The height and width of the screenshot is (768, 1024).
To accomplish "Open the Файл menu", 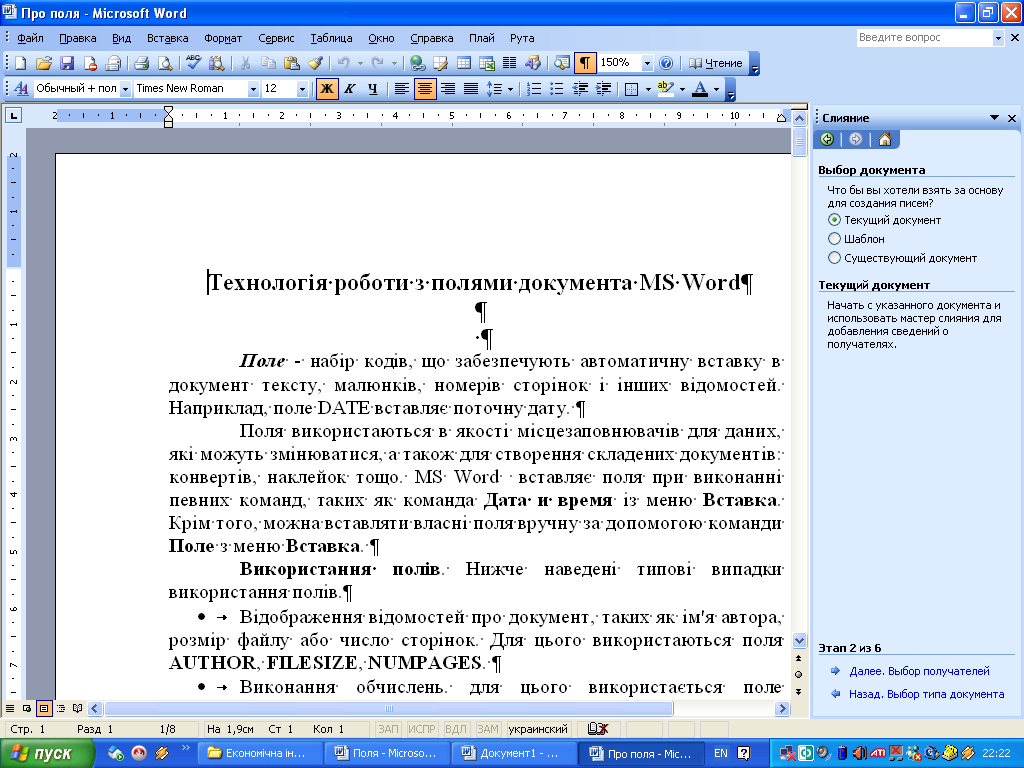I will click(x=30, y=38).
